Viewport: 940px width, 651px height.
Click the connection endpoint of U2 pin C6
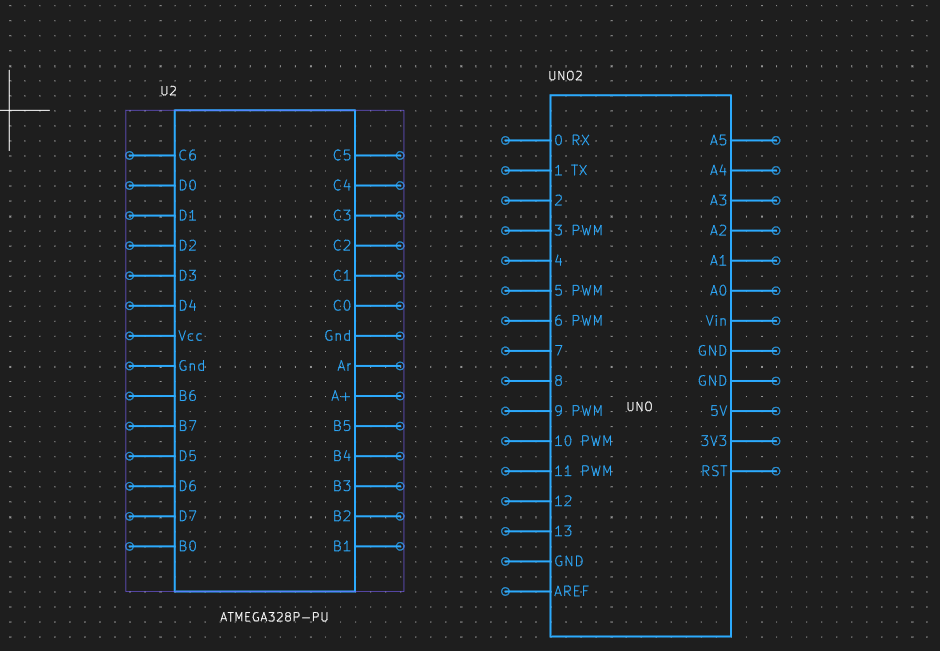point(129,155)
